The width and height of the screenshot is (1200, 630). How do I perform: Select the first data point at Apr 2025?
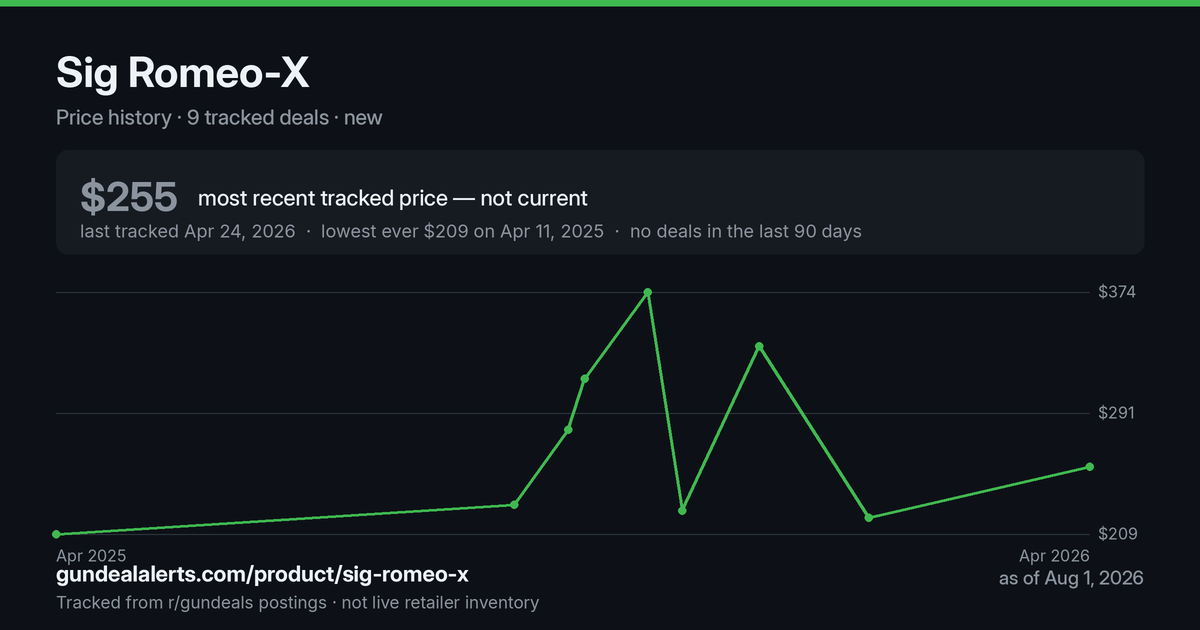56,534
